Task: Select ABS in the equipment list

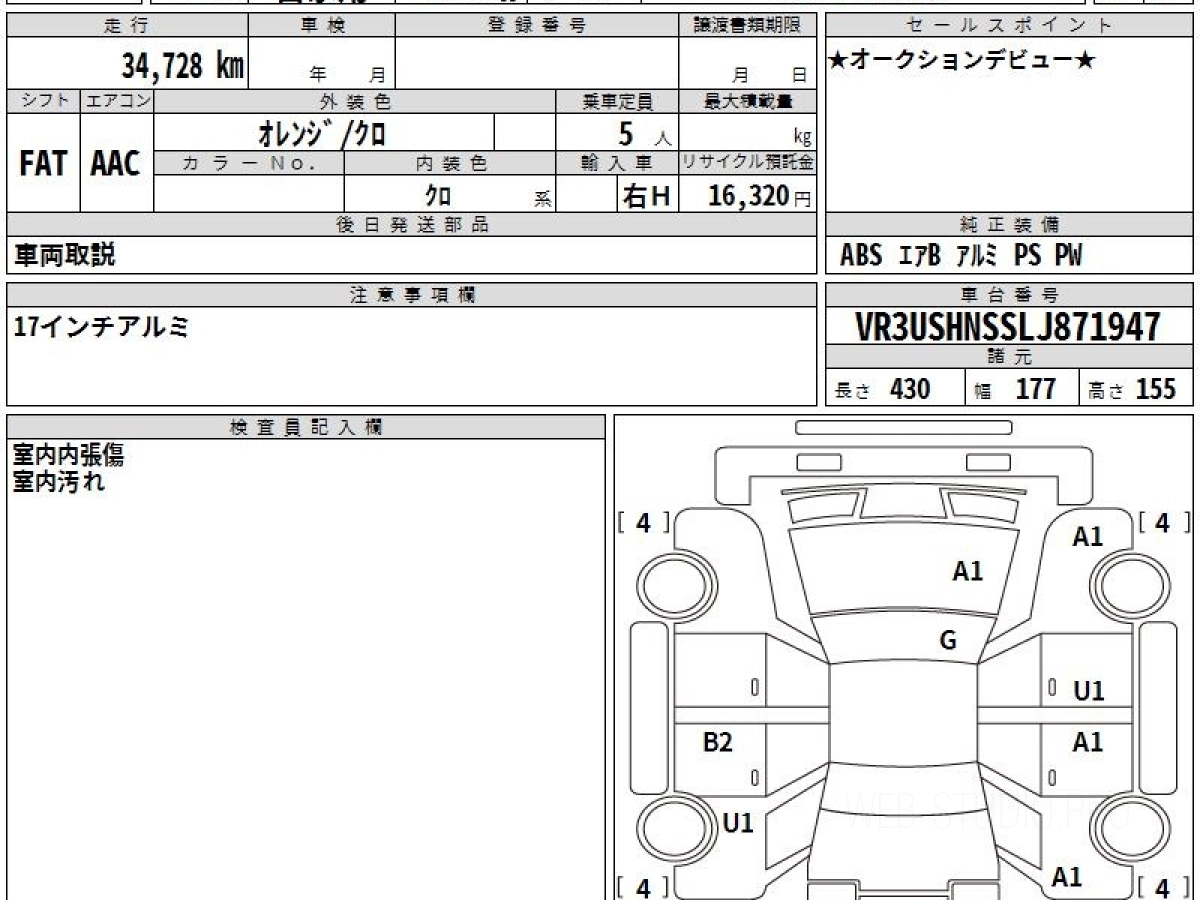Action: tap(861, 256)
